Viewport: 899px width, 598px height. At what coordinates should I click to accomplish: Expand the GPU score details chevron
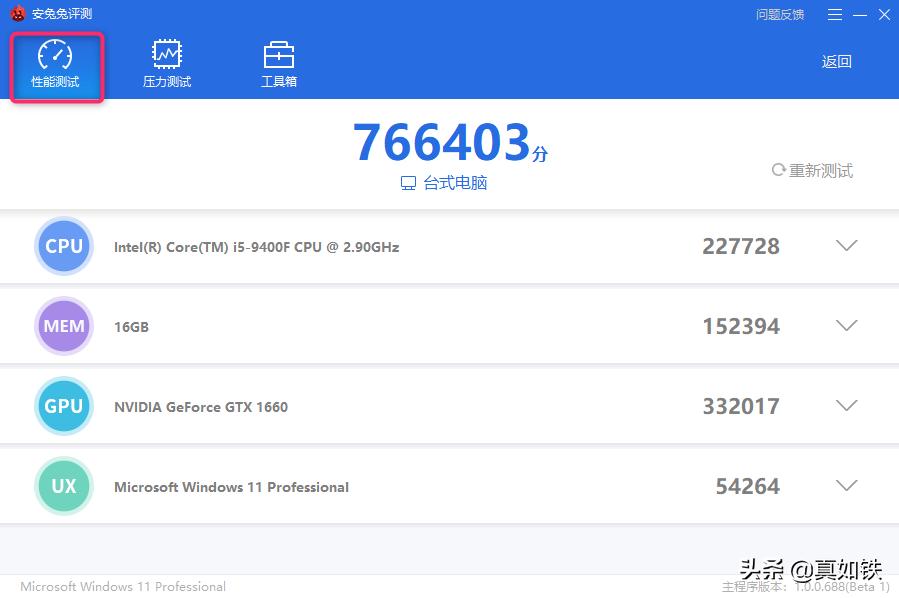pos(846,405)
